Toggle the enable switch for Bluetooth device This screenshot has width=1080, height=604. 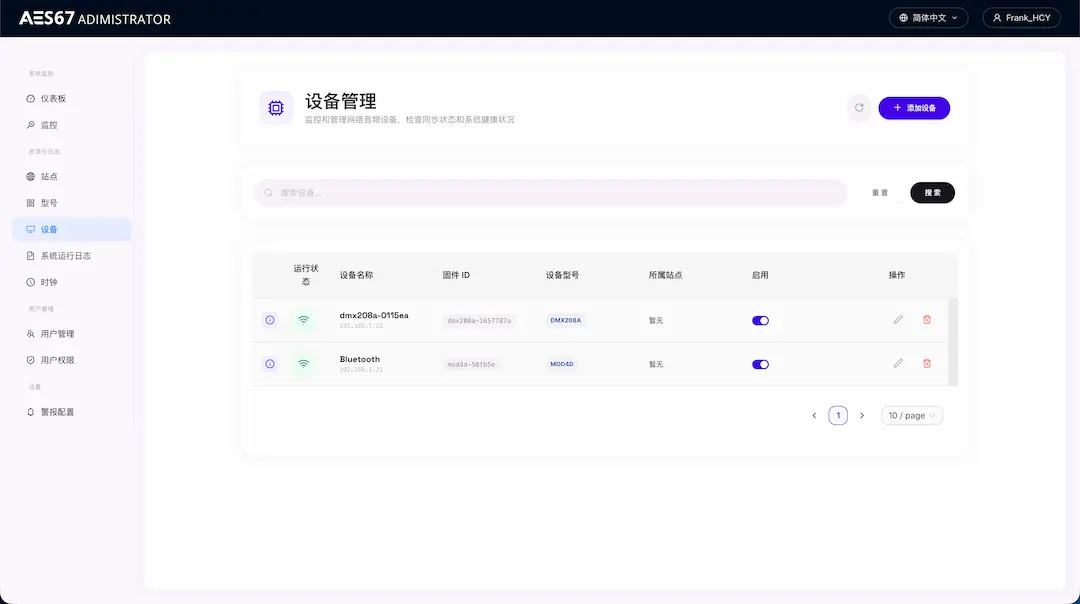click(760, 364)
